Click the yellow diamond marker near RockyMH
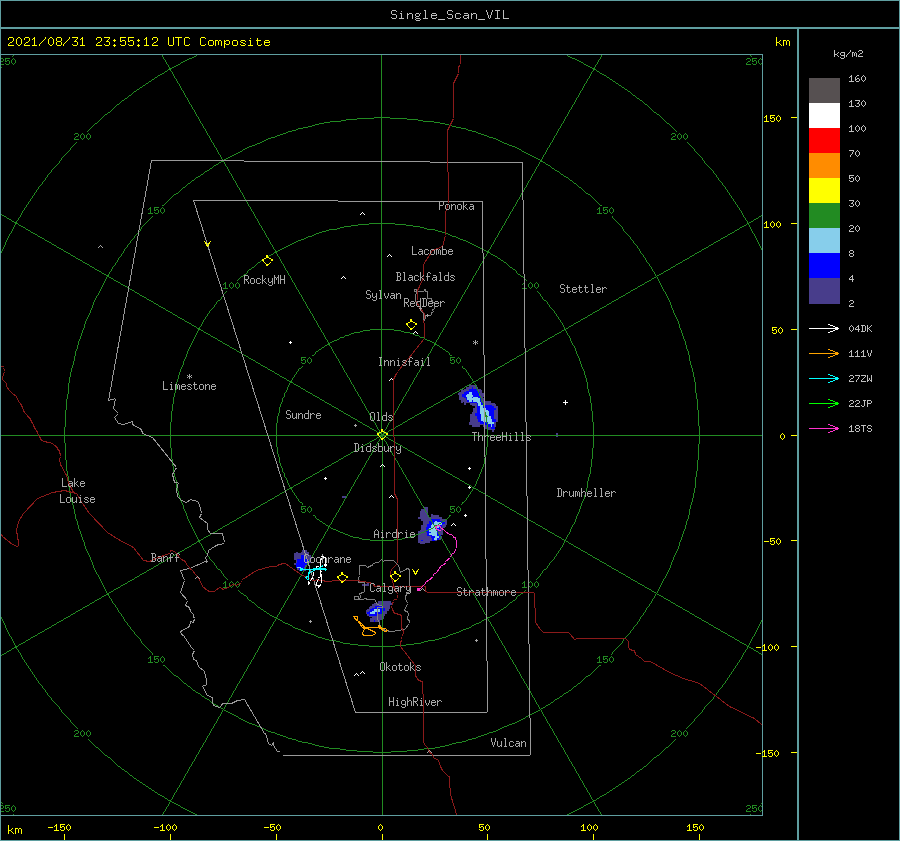 point(267,261)
